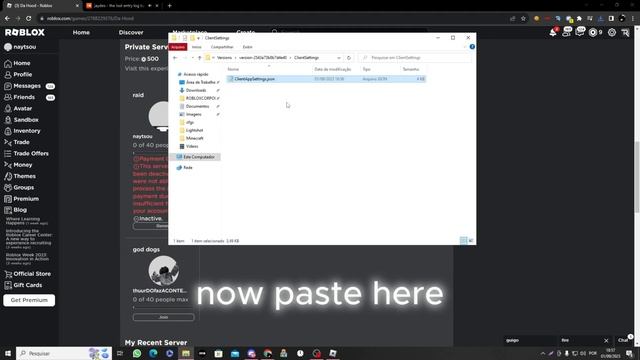Click the Windows Start button
This screenshot has height=360, width=640.
[x=8, y=353]
